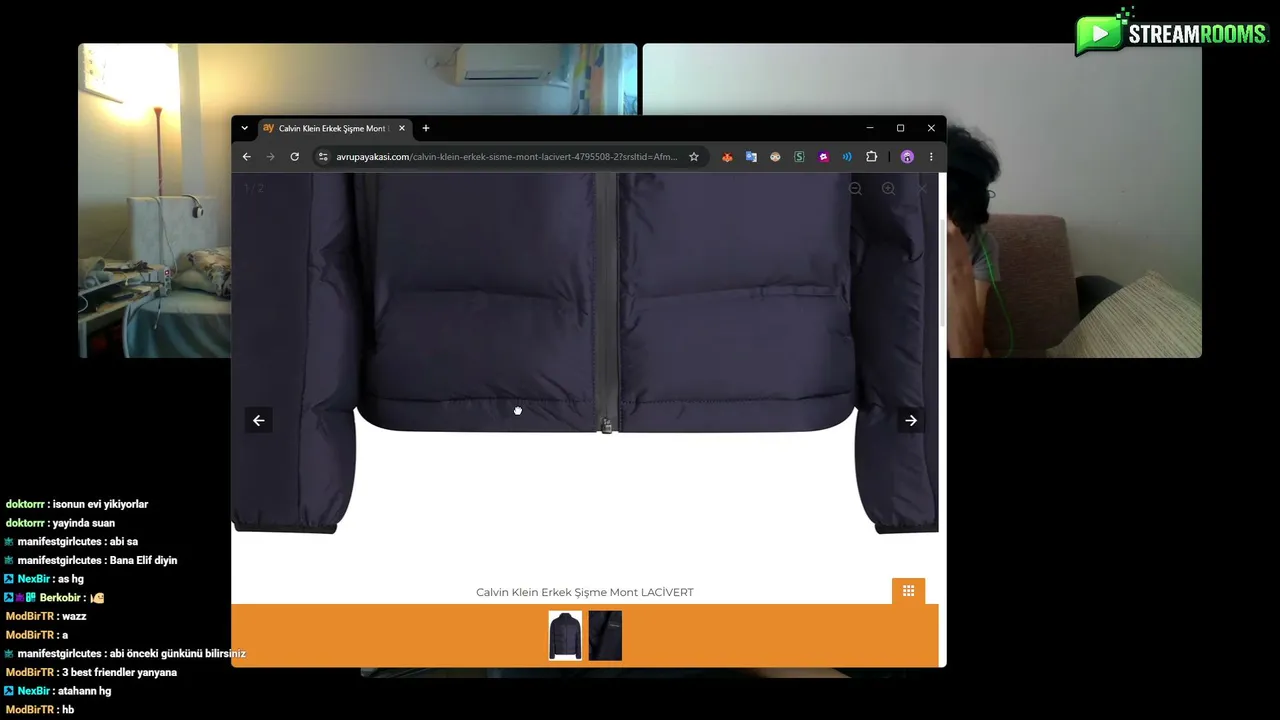Select the jacket close-up thumbnail

pyautogui.click(x=605, y=636)
